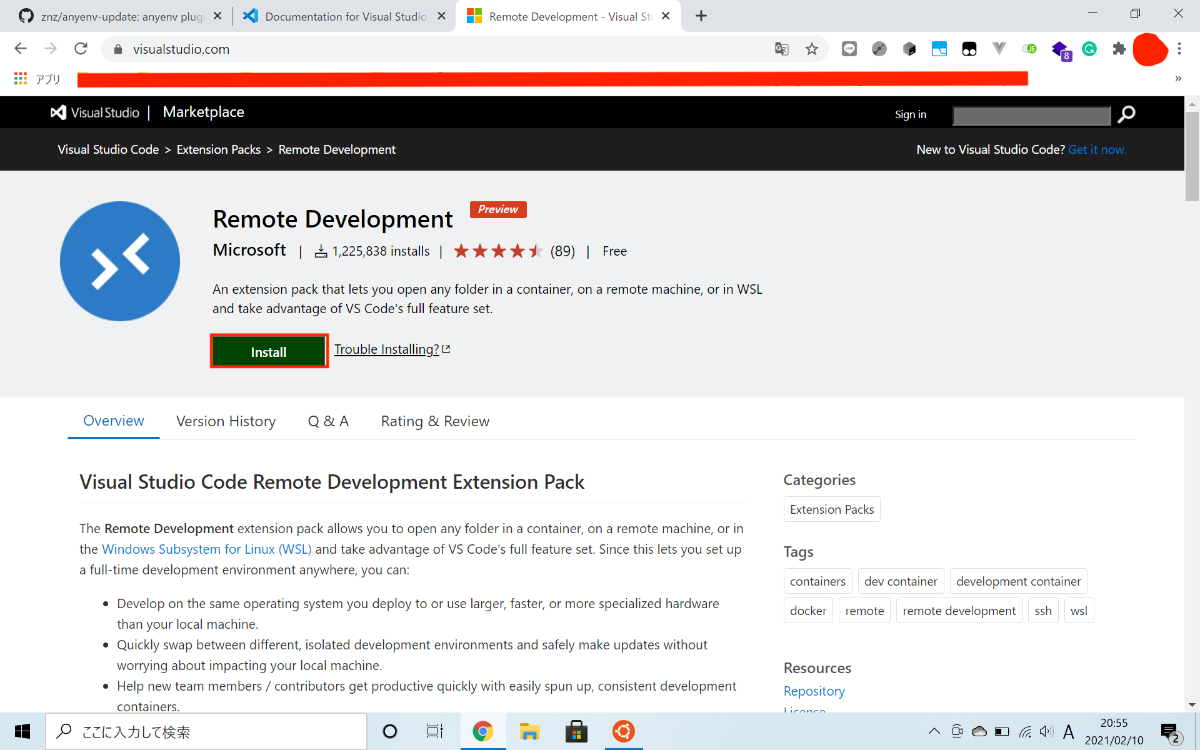Click the Visual Studio logo in header

click(95, 113)
